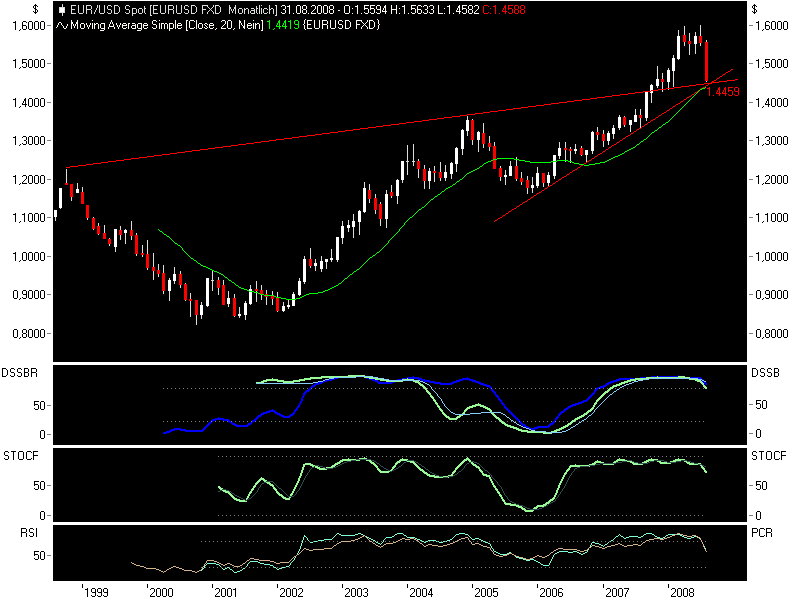This screenshot has width=800, height=600.
Task: Click the 0,8000 value on left price axis
Action: pos(29,334)
